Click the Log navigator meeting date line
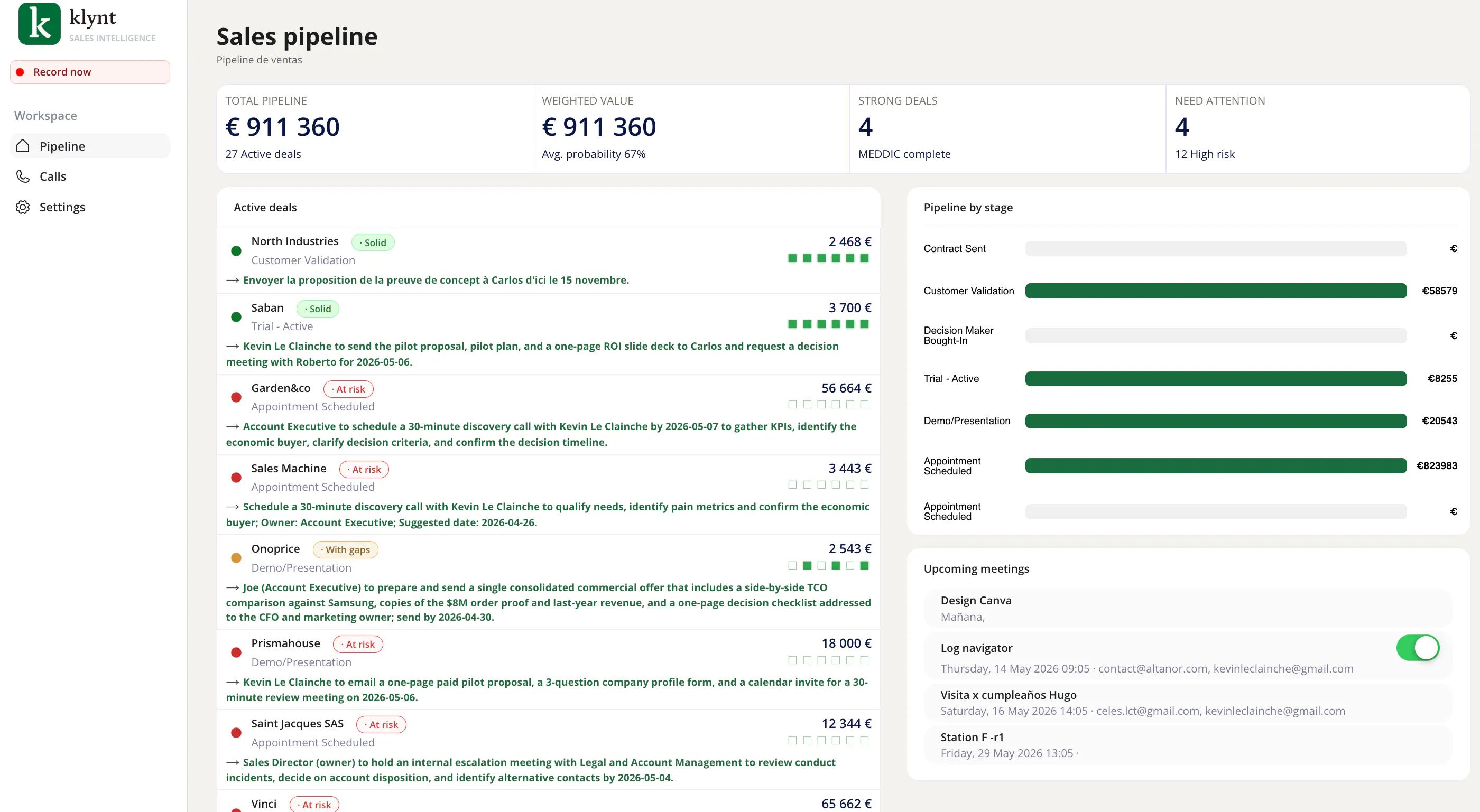The height and width of the screenshot is (812, 1480). [1147, 668]
